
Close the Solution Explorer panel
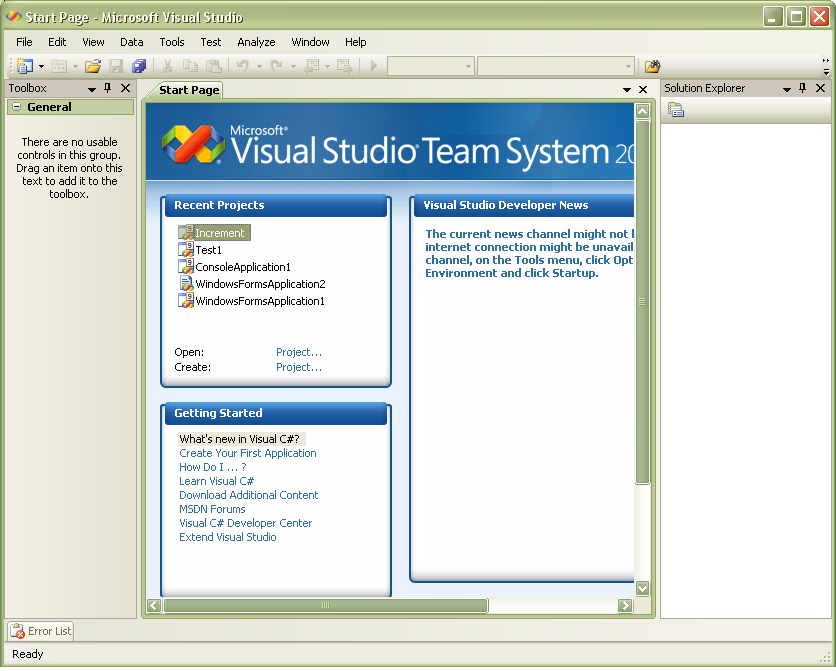(x=821, y=88)
